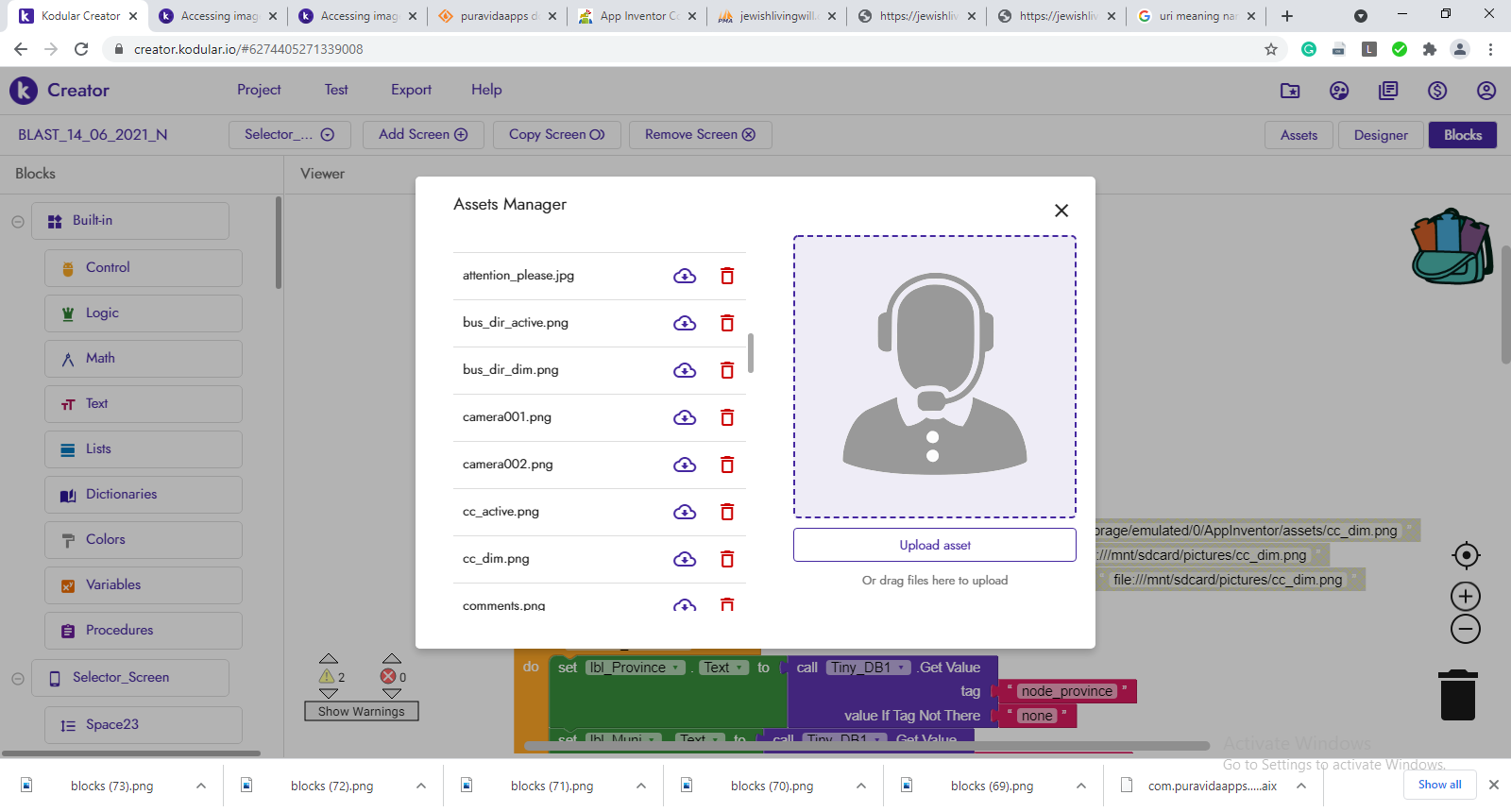This screenshot has height=812, width=1511.
Task: Delete the cc_dim.png asset
Action: click(x=727, y=559)
